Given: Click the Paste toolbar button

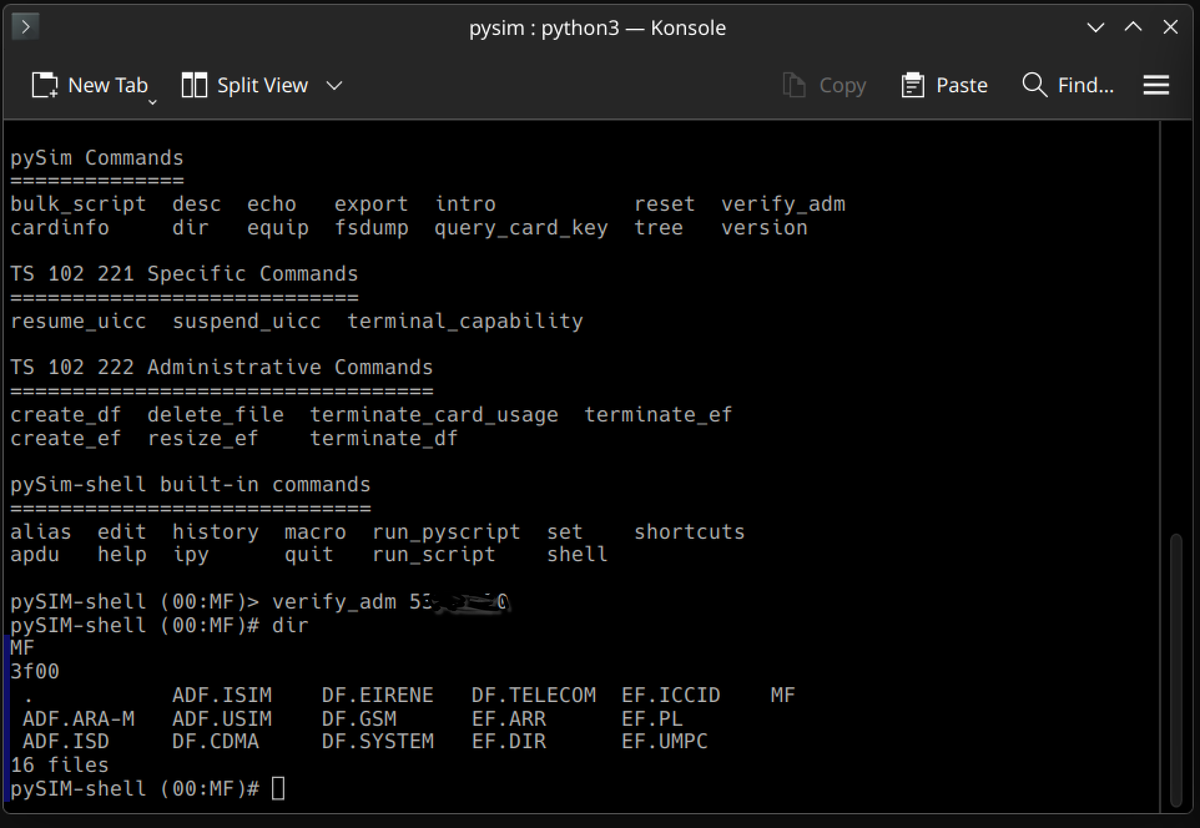Looking at the screenshot, I should click(x=944, y=86).
